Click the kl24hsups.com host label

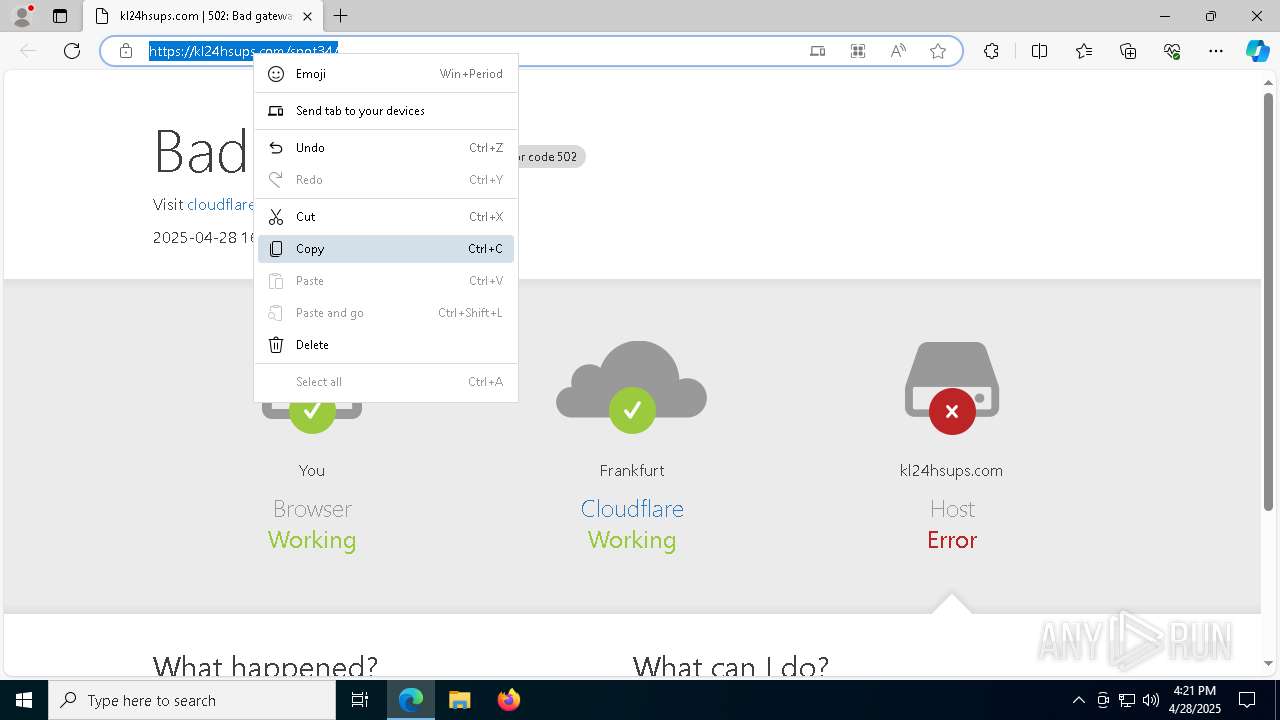coord(951,470)
